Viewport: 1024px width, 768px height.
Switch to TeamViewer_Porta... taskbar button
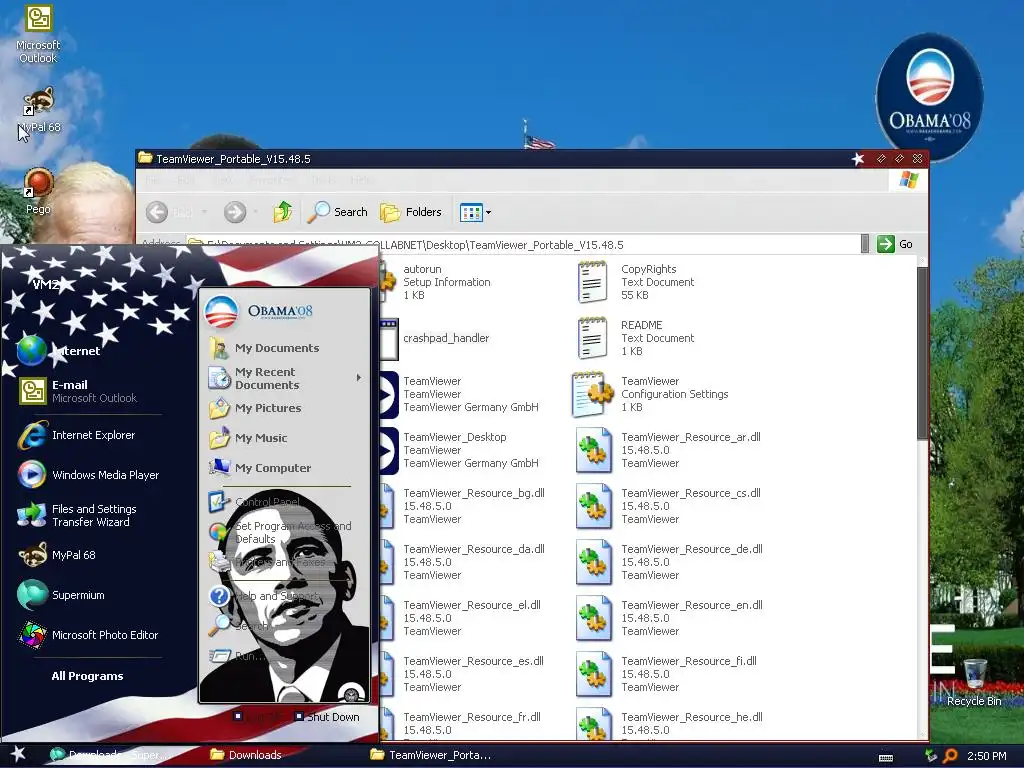tap(431, 755)
